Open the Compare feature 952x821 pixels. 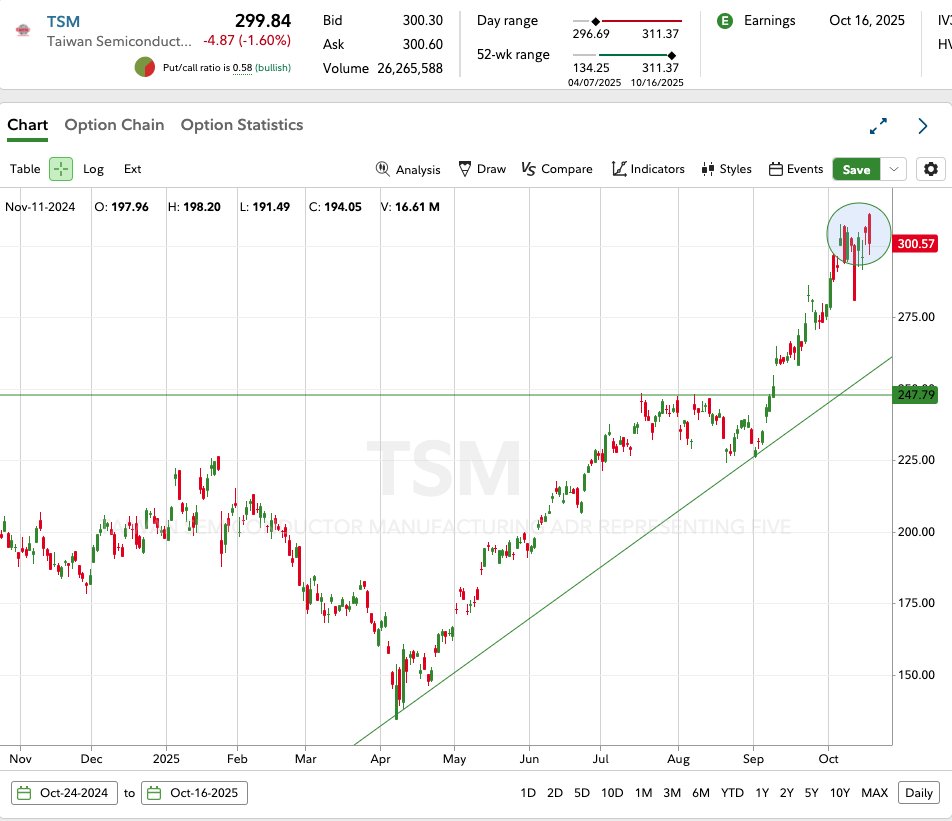point(557,169)
